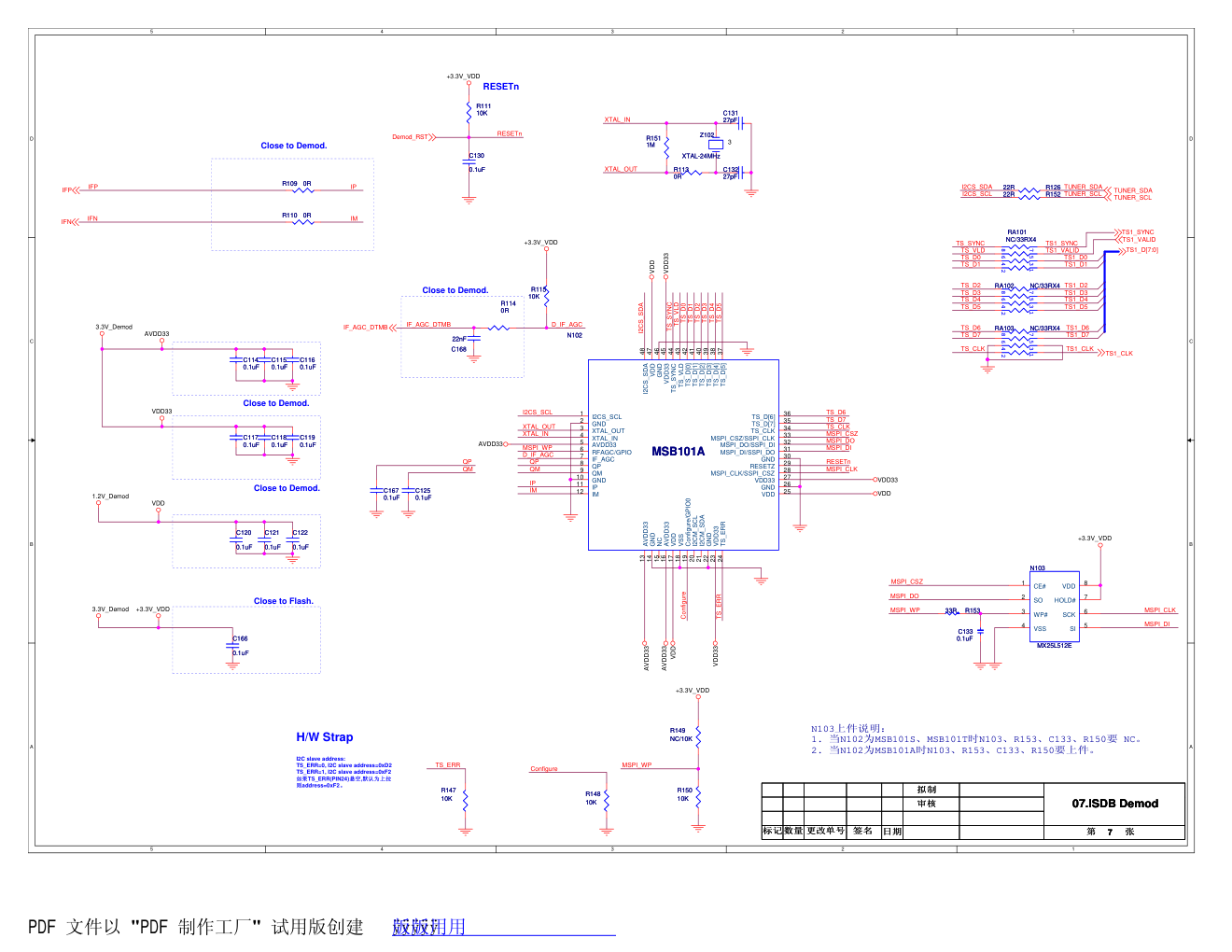Select the 07.ISDB Demod title block text

(x=1115, y=804)
